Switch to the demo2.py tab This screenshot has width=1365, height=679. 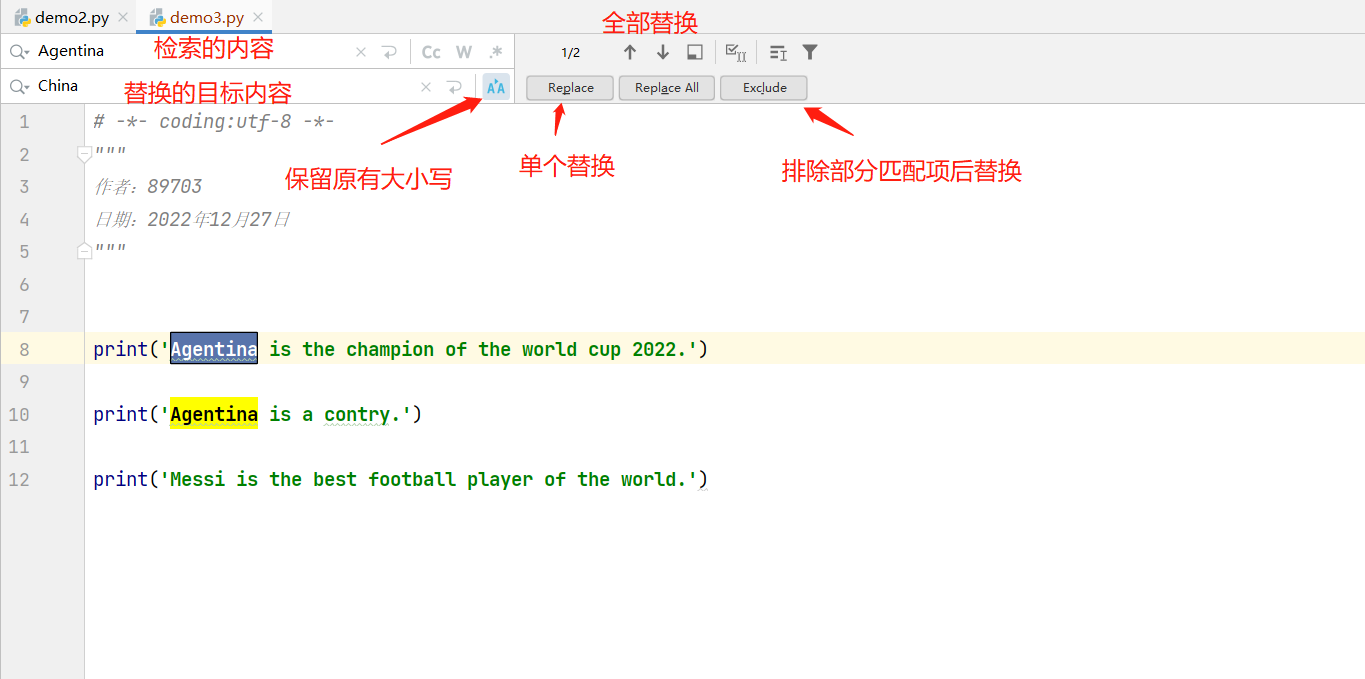point(71,18)
